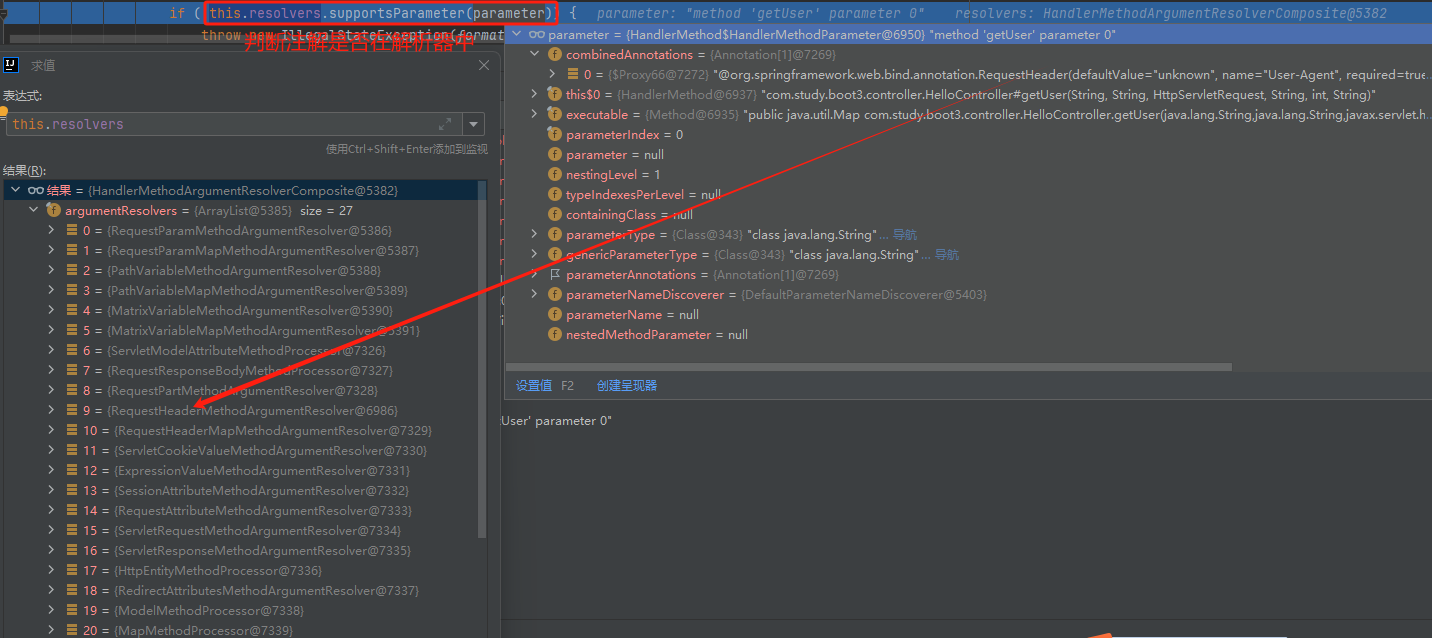Image resolution: width=1432 pixels, height=638 pixels.
Task: Select the 'parameter = null' field row
Action: [968, 154]
